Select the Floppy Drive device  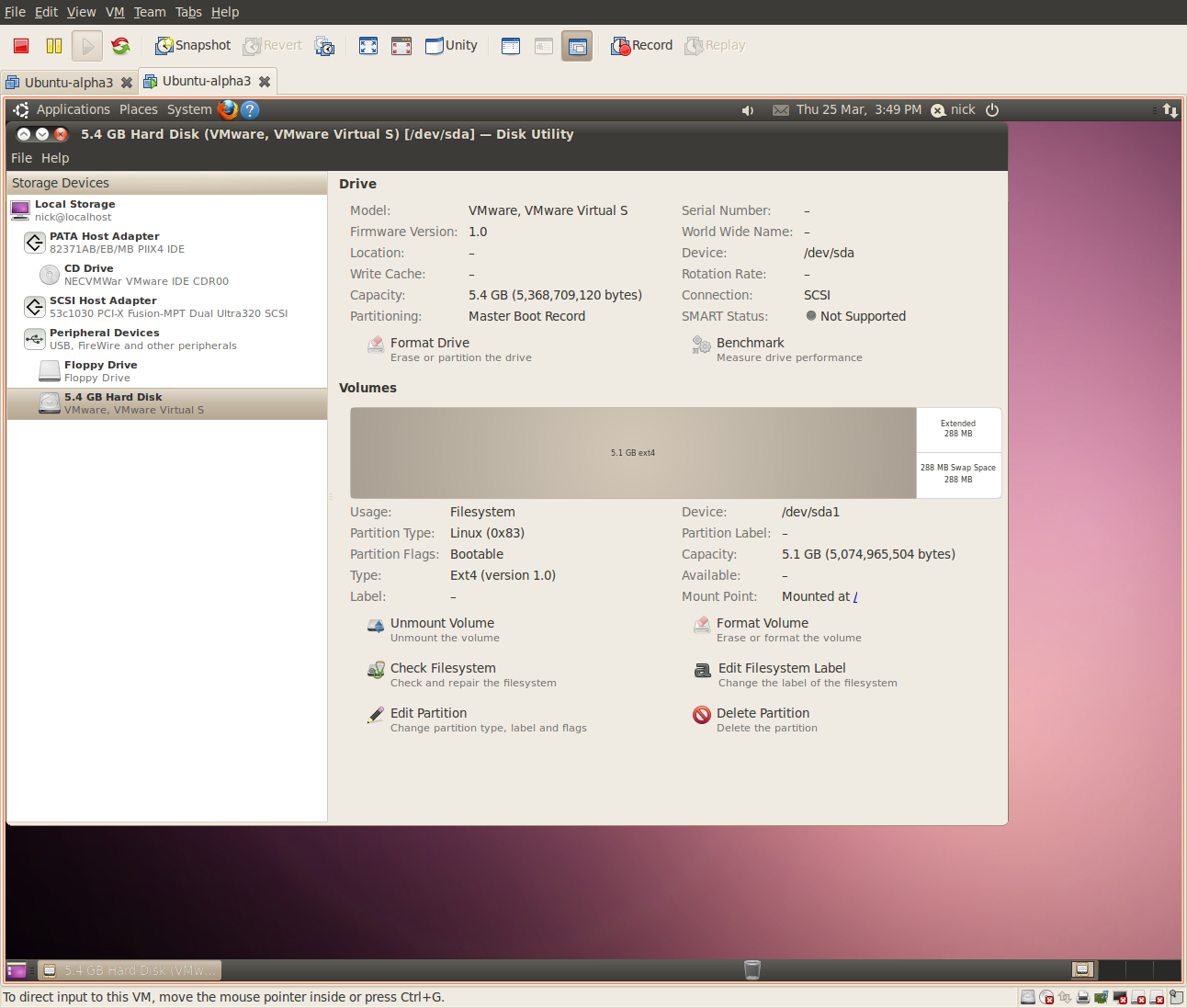(x=100, y=366)
